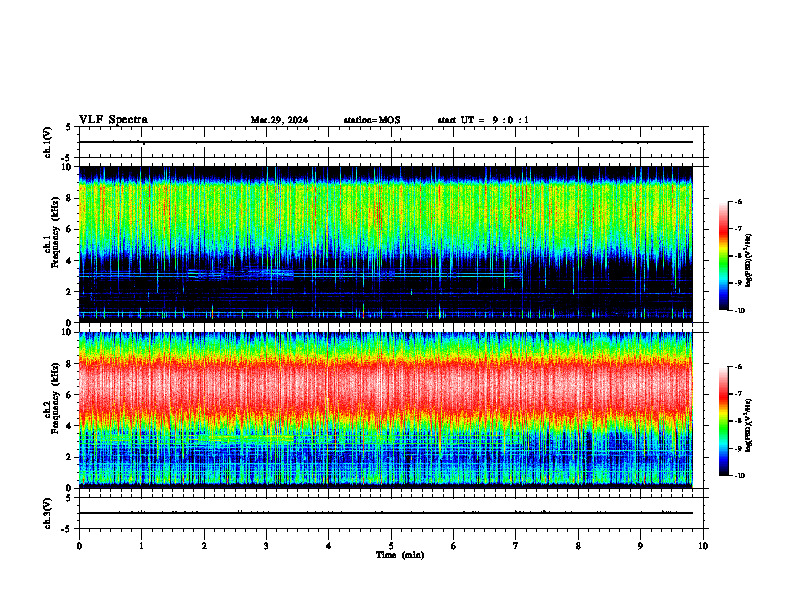The image size is (792, 612).
Task: Click the time axis tick label "3"
Action: click(x=266, y=546)
